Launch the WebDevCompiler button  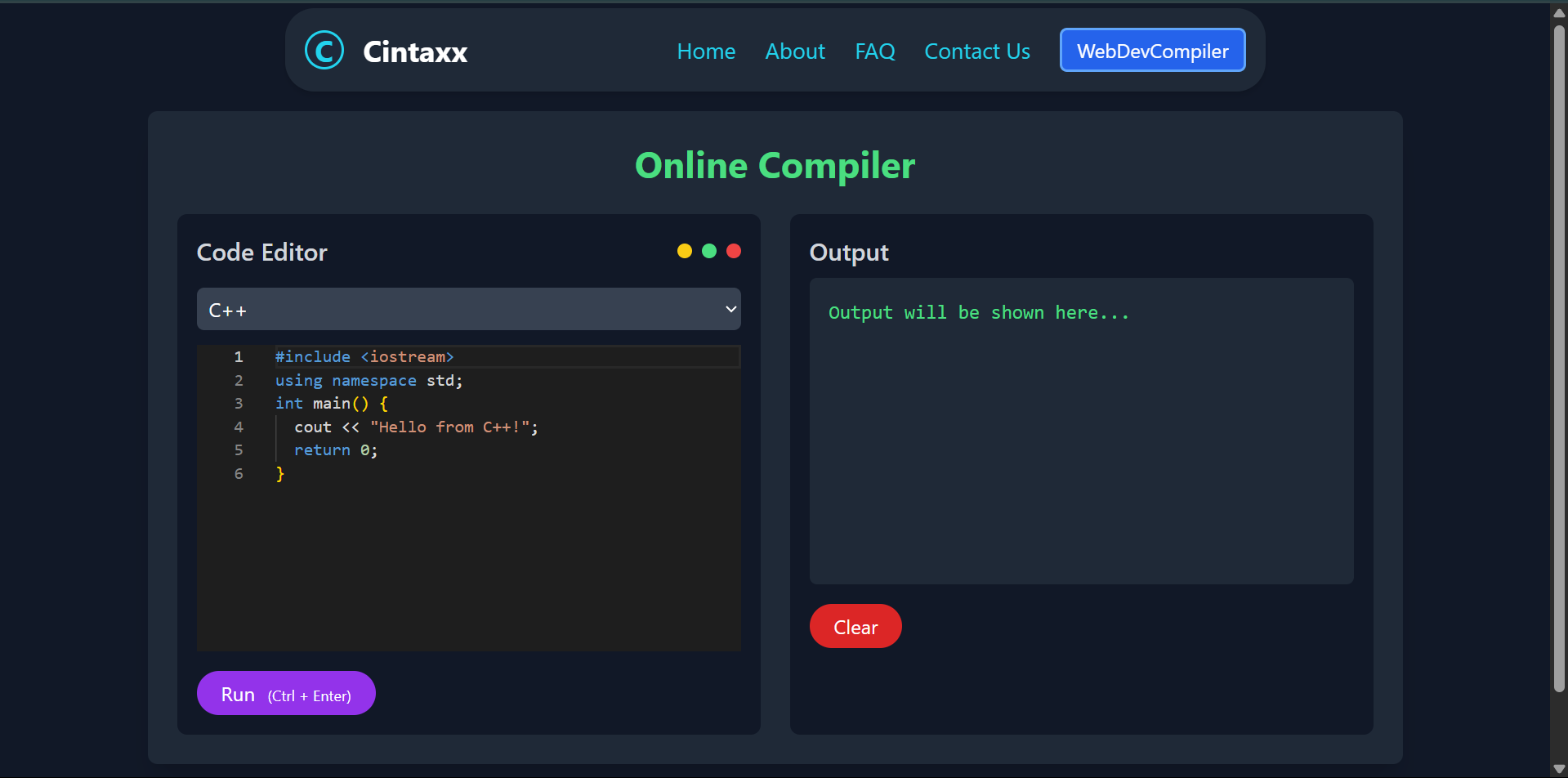click(1152, 51)
